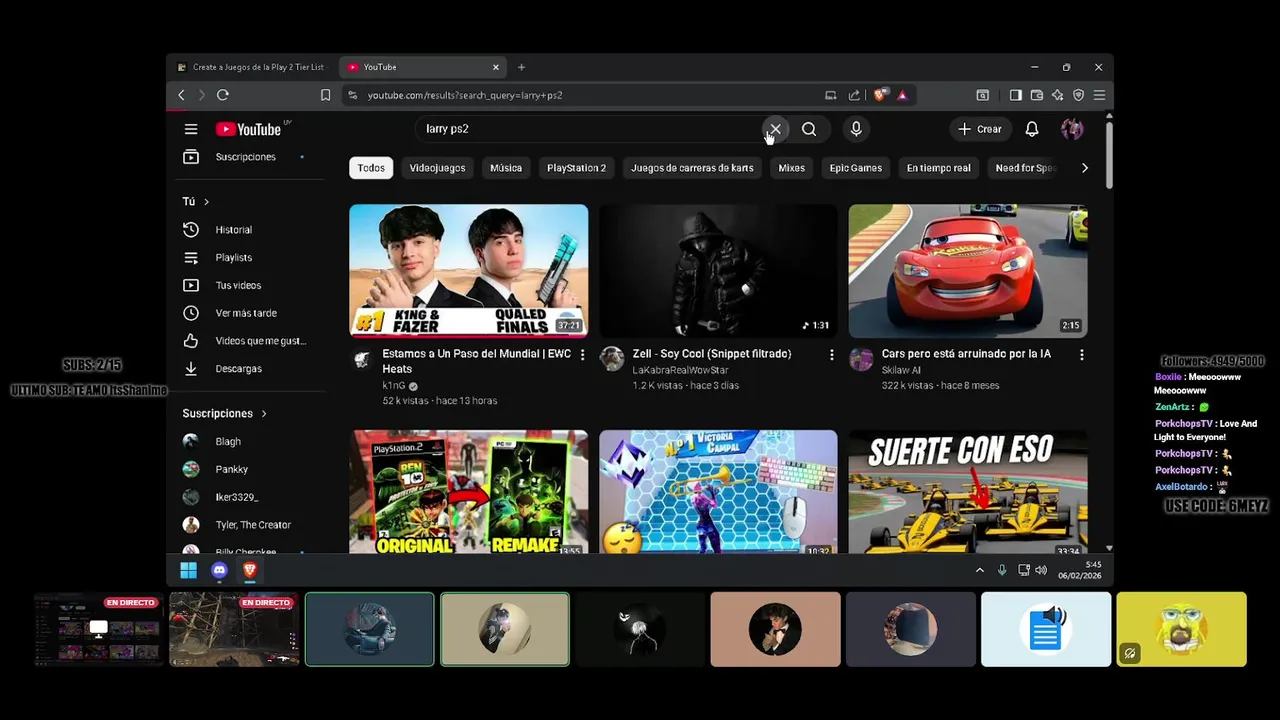Open the Ben 10 Original vs Remake thumbnail
Screen dimensions: 1280x720
(468, 492)
